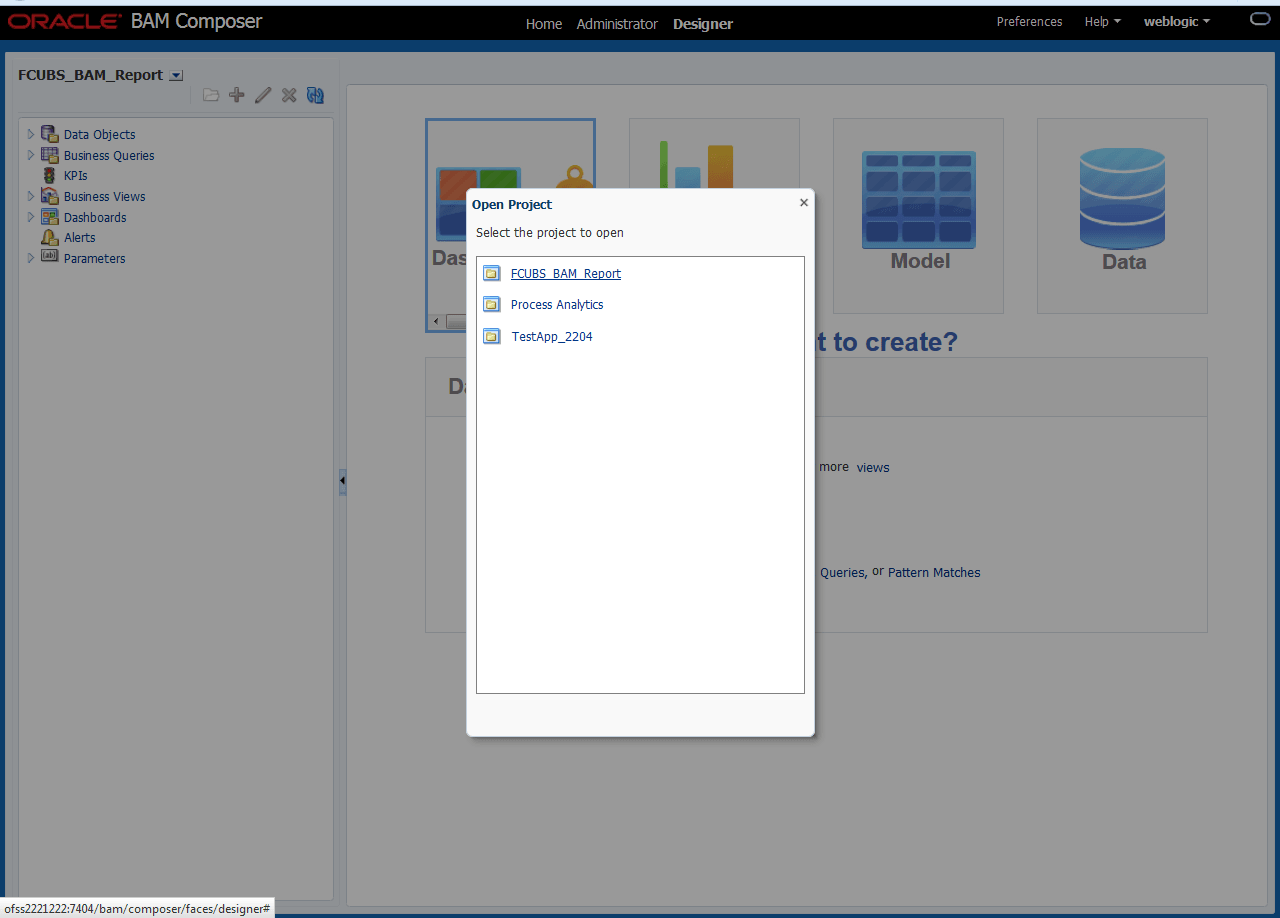Click the Dashboards tree icon
This screenshot has width=1280, height=918.
(x=50, y=217)
